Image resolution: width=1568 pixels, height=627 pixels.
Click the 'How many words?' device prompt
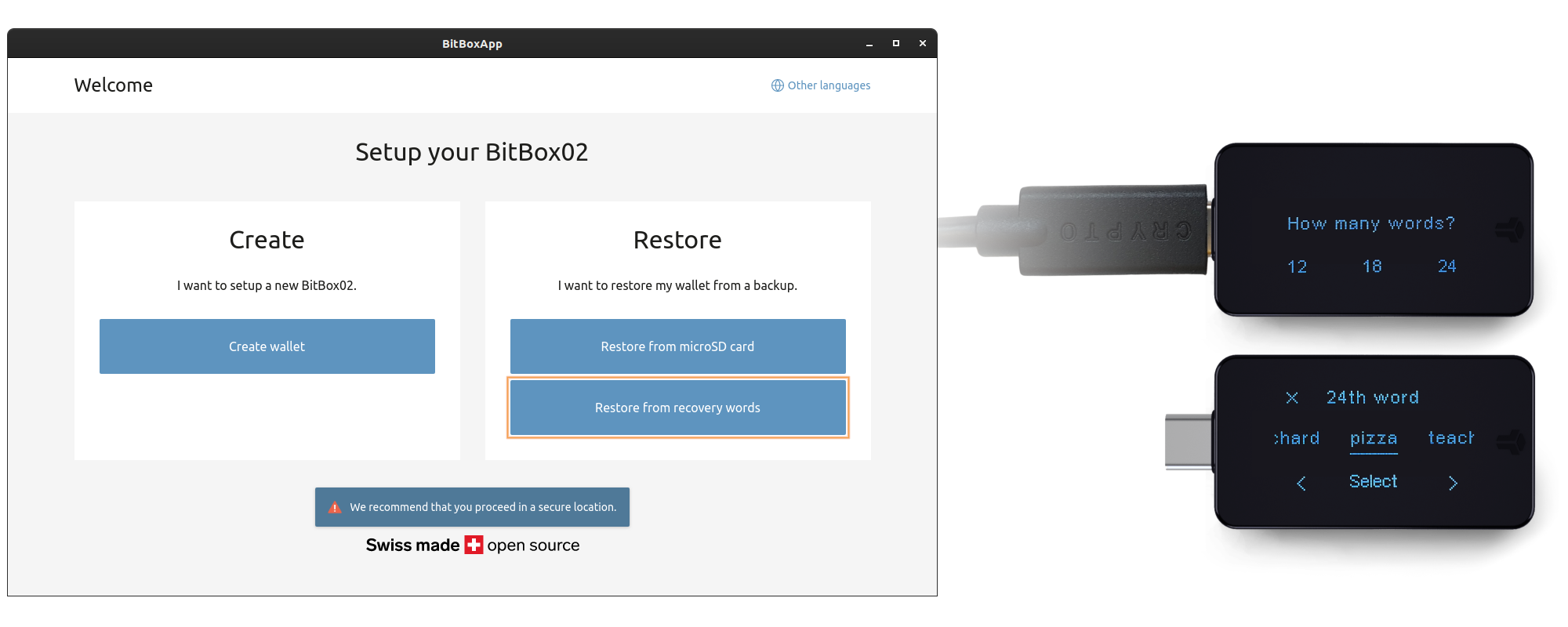tap(1371, 224)
